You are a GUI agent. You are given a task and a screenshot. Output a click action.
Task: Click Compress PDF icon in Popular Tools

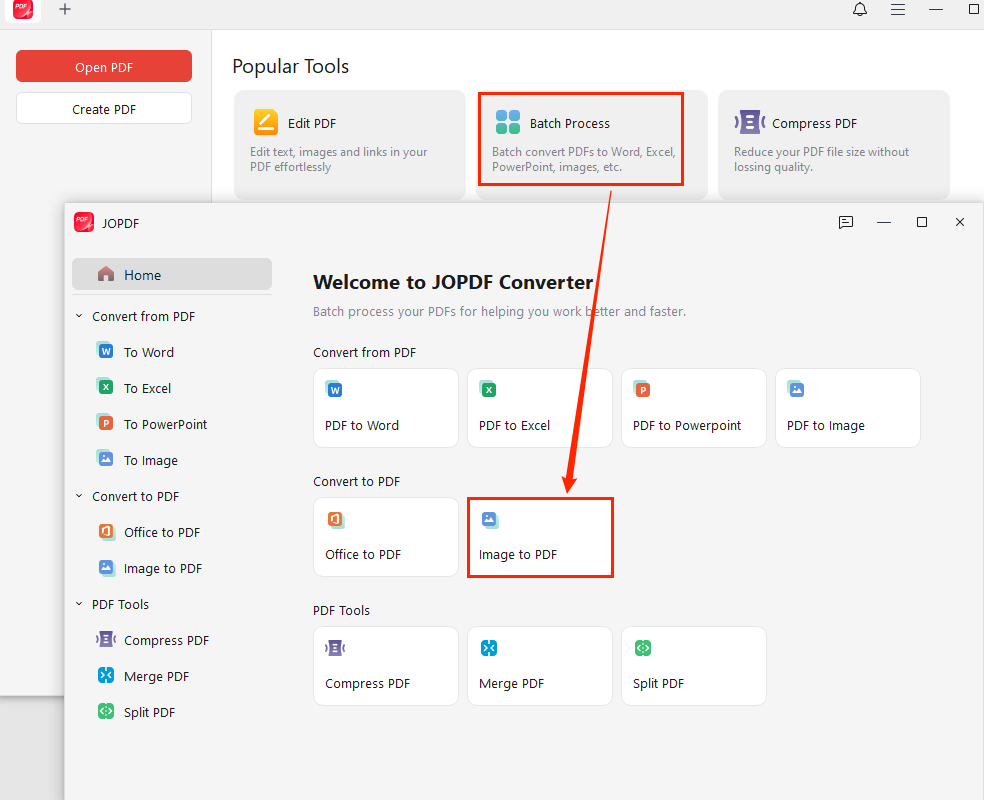pyautogui.click(x=750, y=122)
